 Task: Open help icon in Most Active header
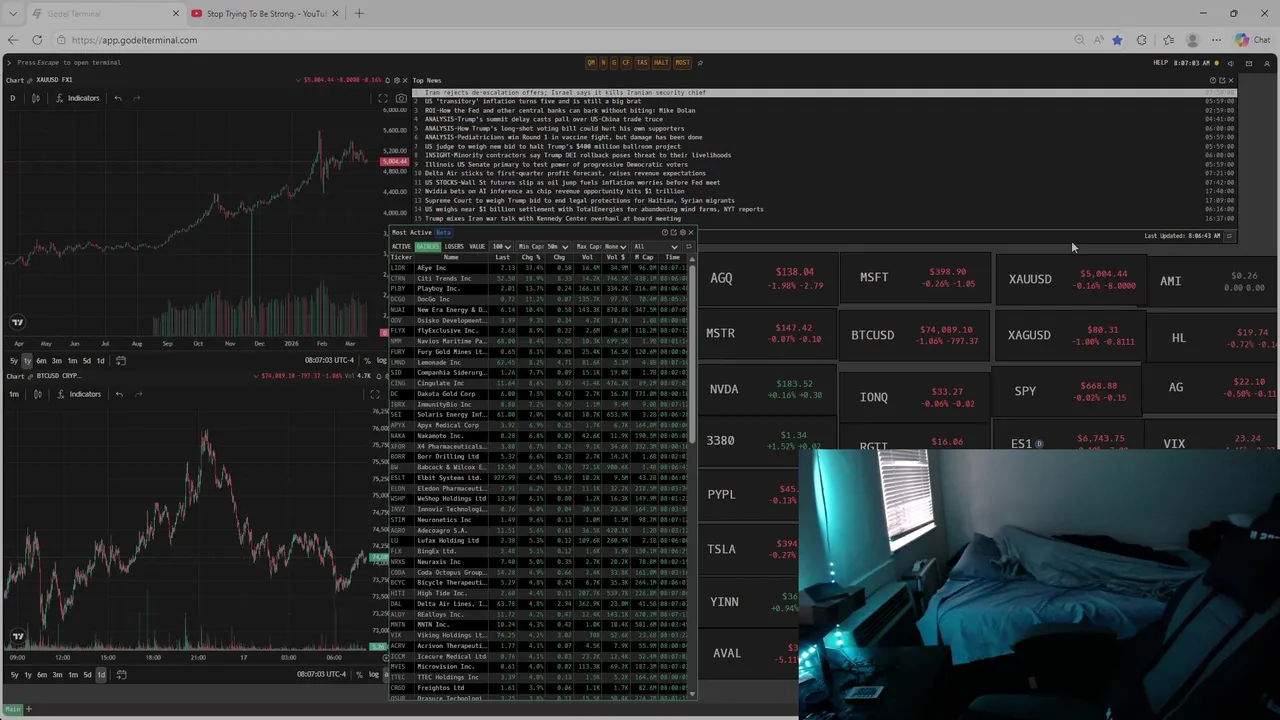[x=665, y=233]
